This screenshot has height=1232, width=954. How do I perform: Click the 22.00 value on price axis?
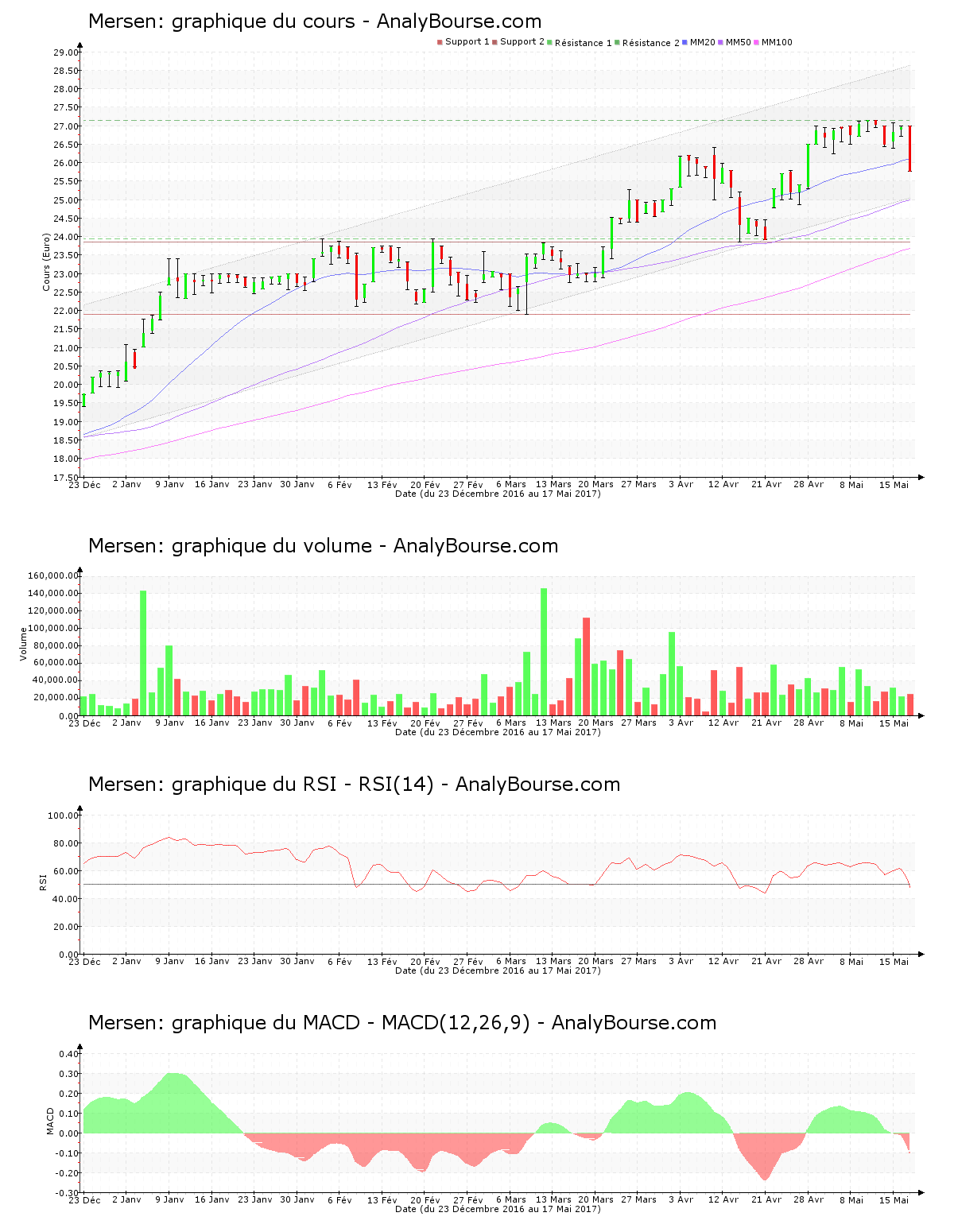(66, 311)
